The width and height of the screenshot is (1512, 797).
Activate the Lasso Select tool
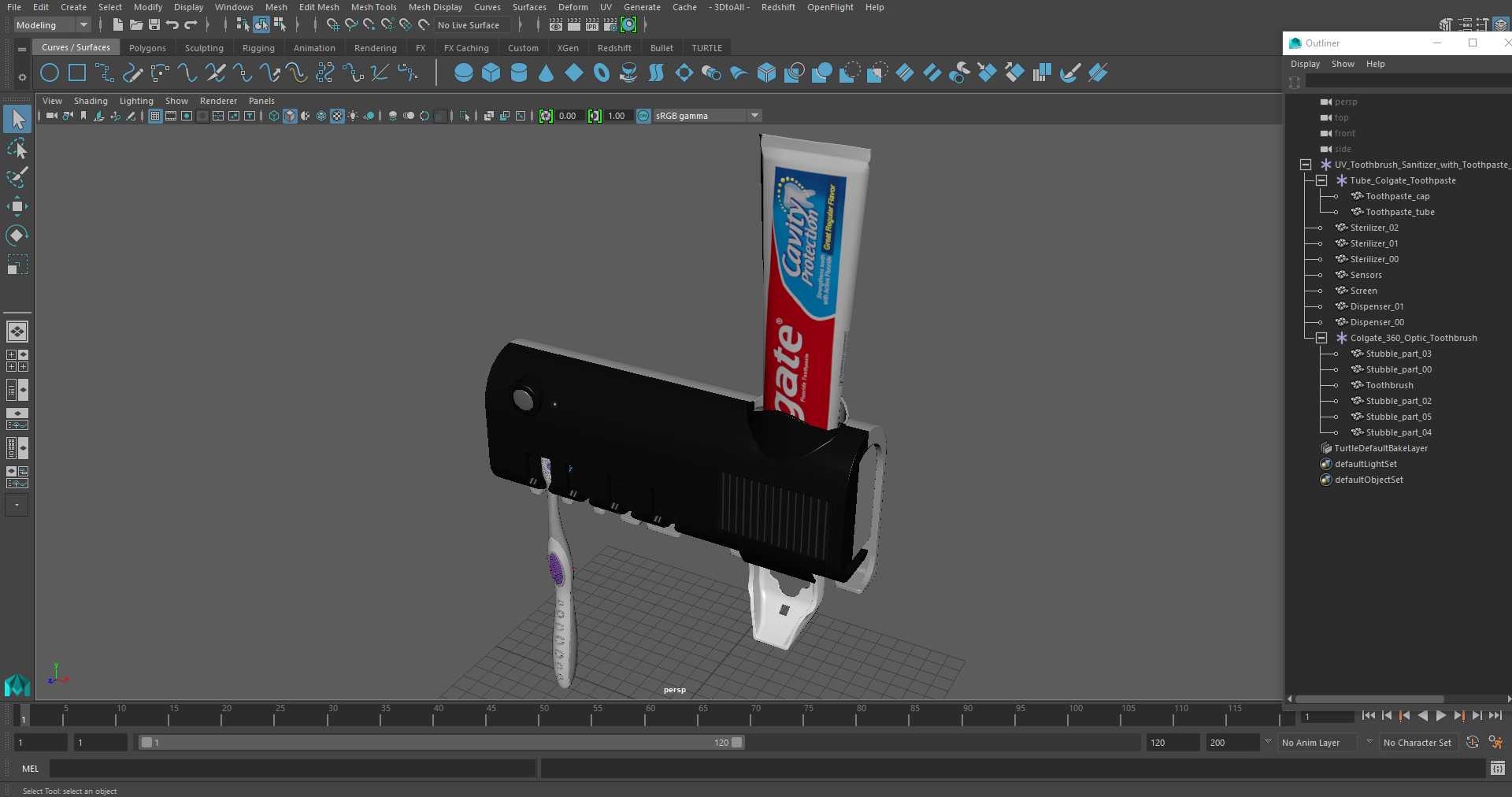(17, 149)
